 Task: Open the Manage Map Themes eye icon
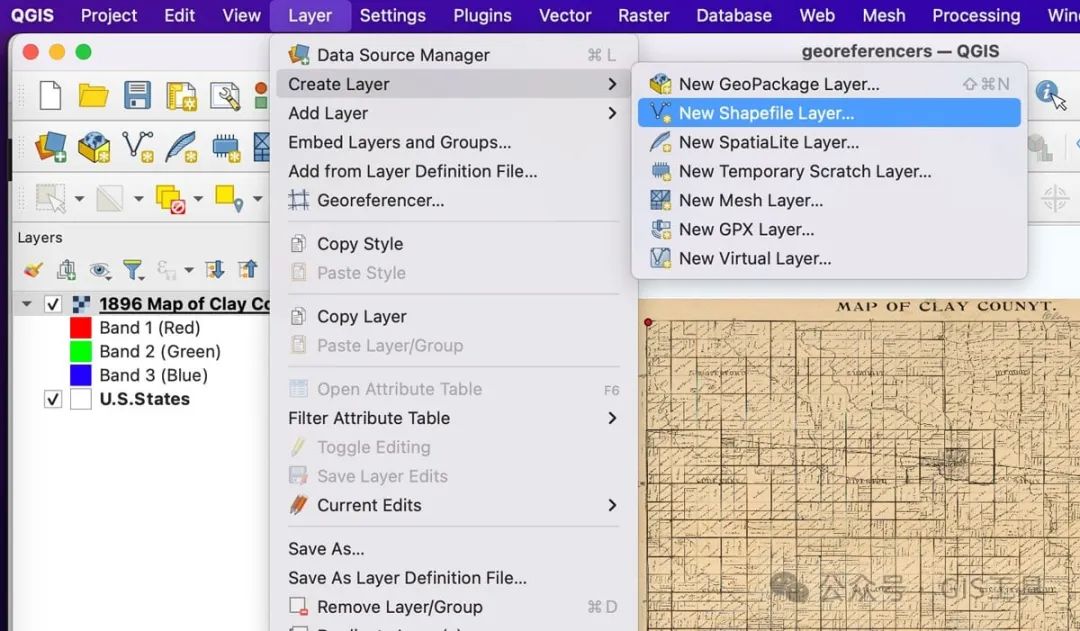[x=100, y=270]
